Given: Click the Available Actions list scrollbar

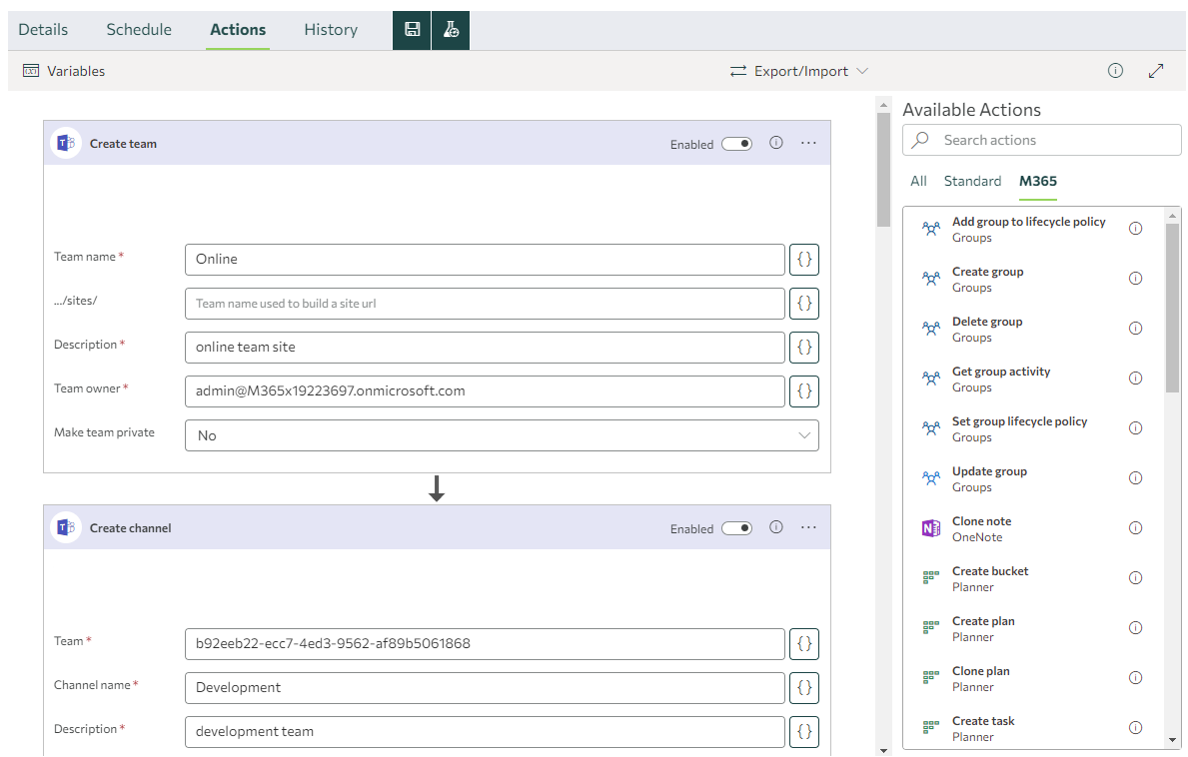Looking at the screenshot, I should [1173, 308].
